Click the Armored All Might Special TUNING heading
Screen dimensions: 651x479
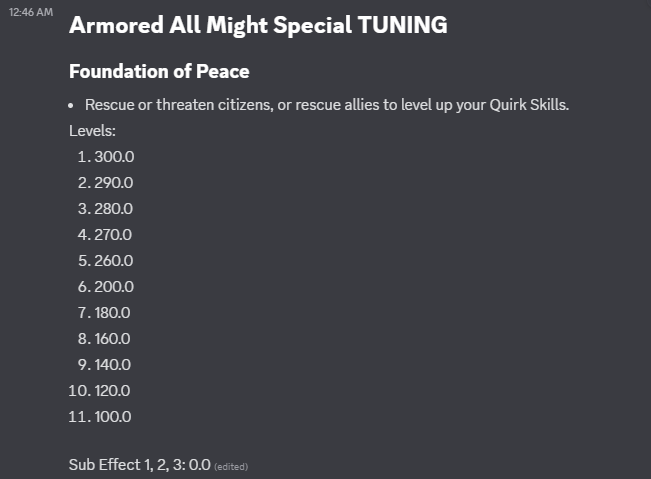[x=258, y=25]
